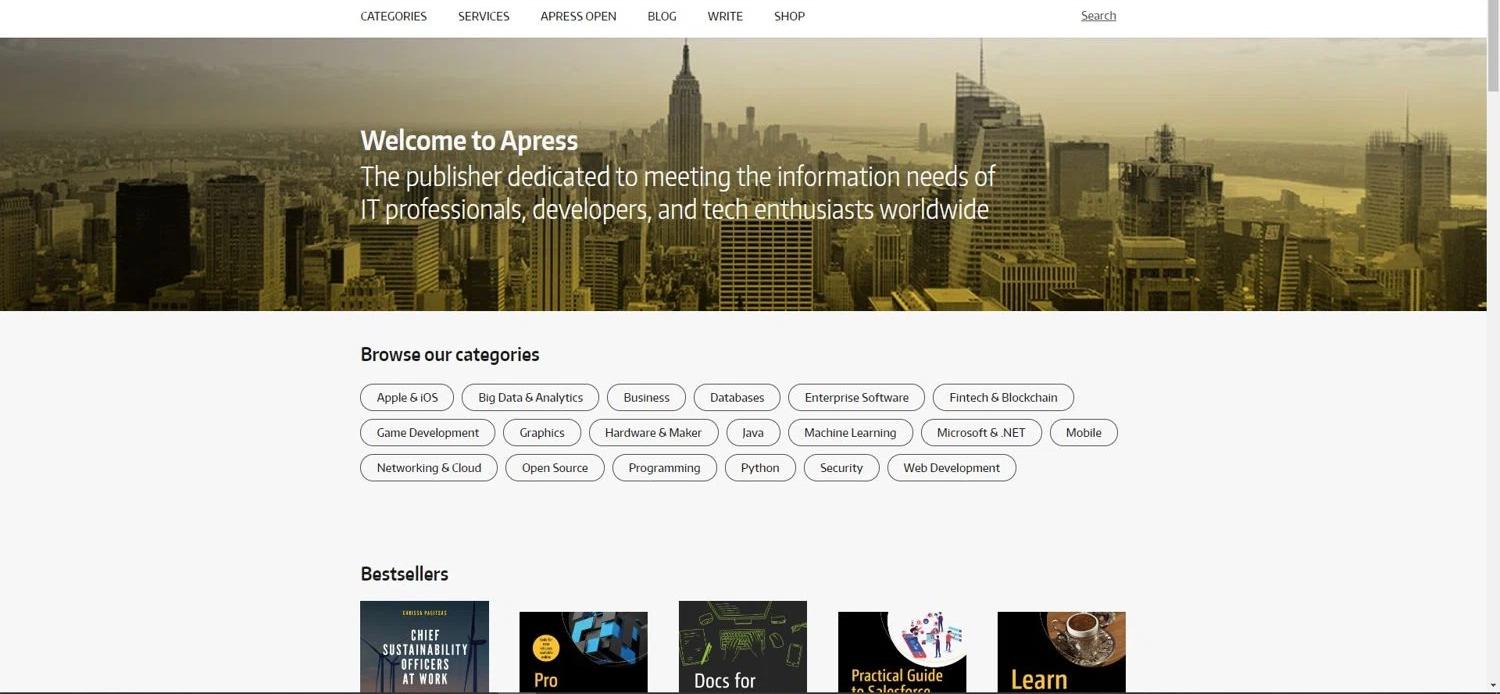This screenshot has height=694, width=1500.
Task: Open the WRITE menu item
Action: pos(725,16)
